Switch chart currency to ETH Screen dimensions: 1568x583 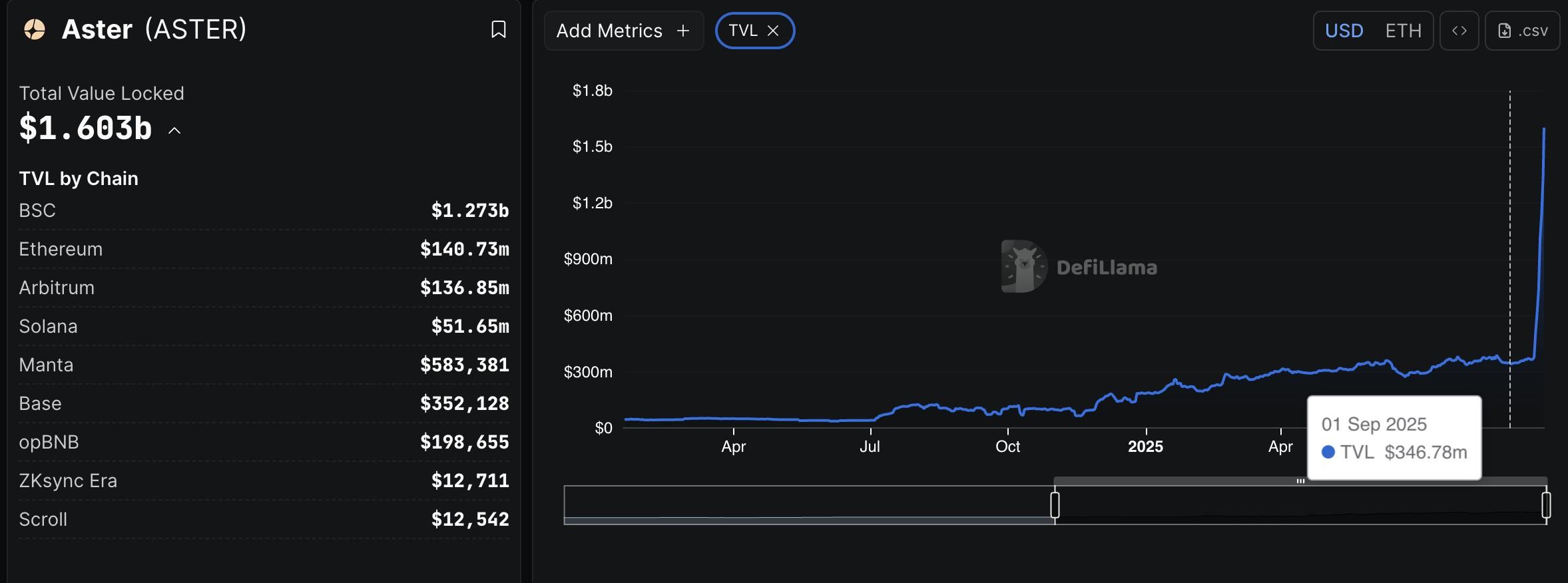[x=1403, y=31]
